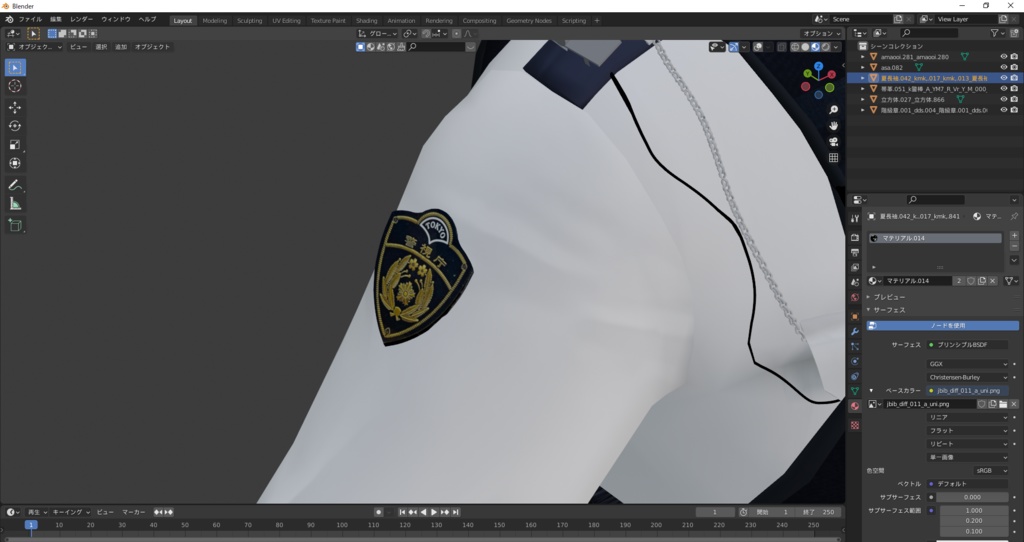
Task: Expand 立方体.027 outliner item
Action: [863, 99]
